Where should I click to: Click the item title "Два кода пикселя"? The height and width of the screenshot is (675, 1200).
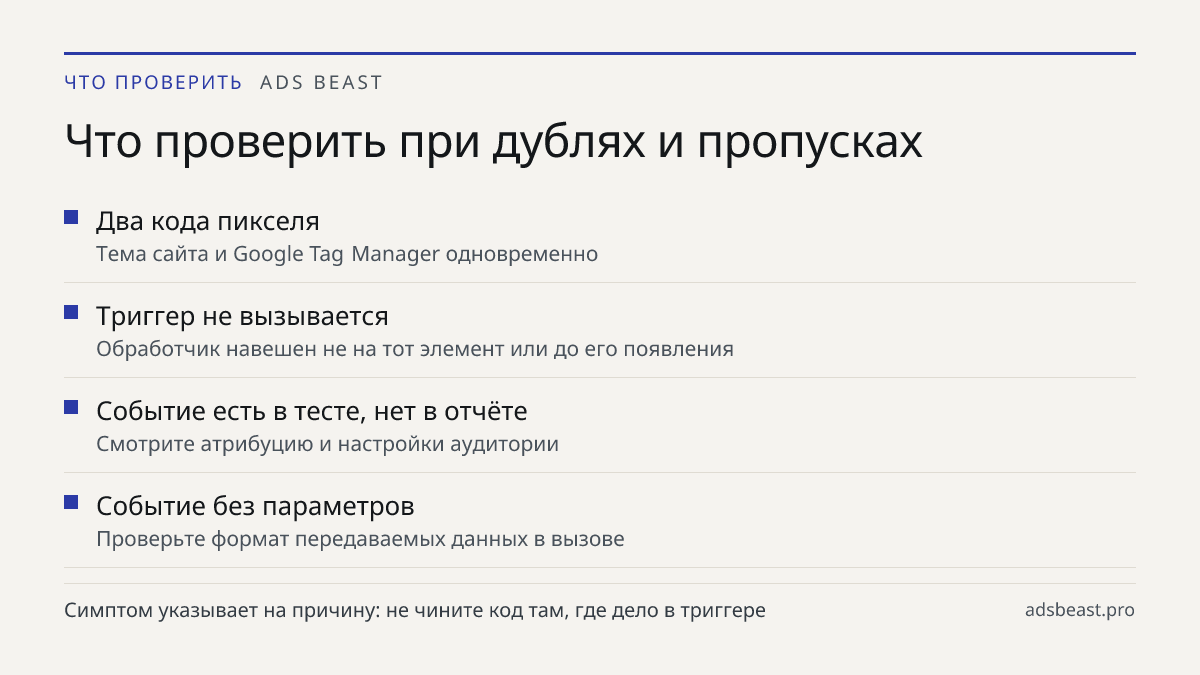[x=208, y=222]
